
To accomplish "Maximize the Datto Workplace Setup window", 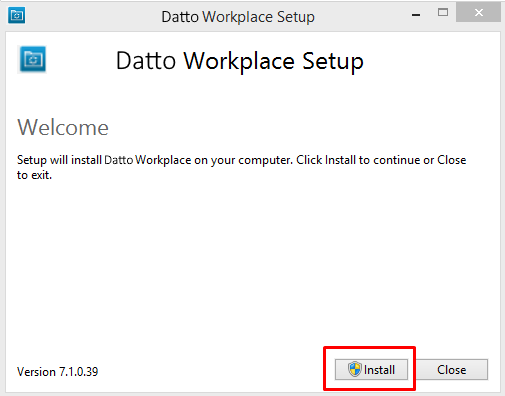I will pyautogui.click(x=443, y=13).
